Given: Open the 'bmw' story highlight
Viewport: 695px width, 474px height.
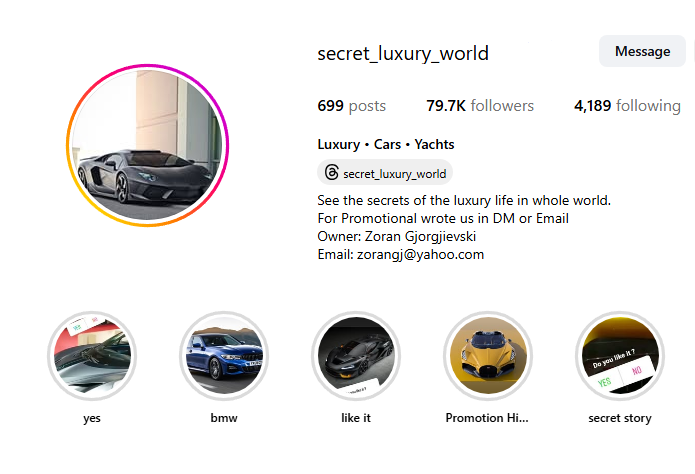Looking at the screenshot, I should tap(224, 356).
